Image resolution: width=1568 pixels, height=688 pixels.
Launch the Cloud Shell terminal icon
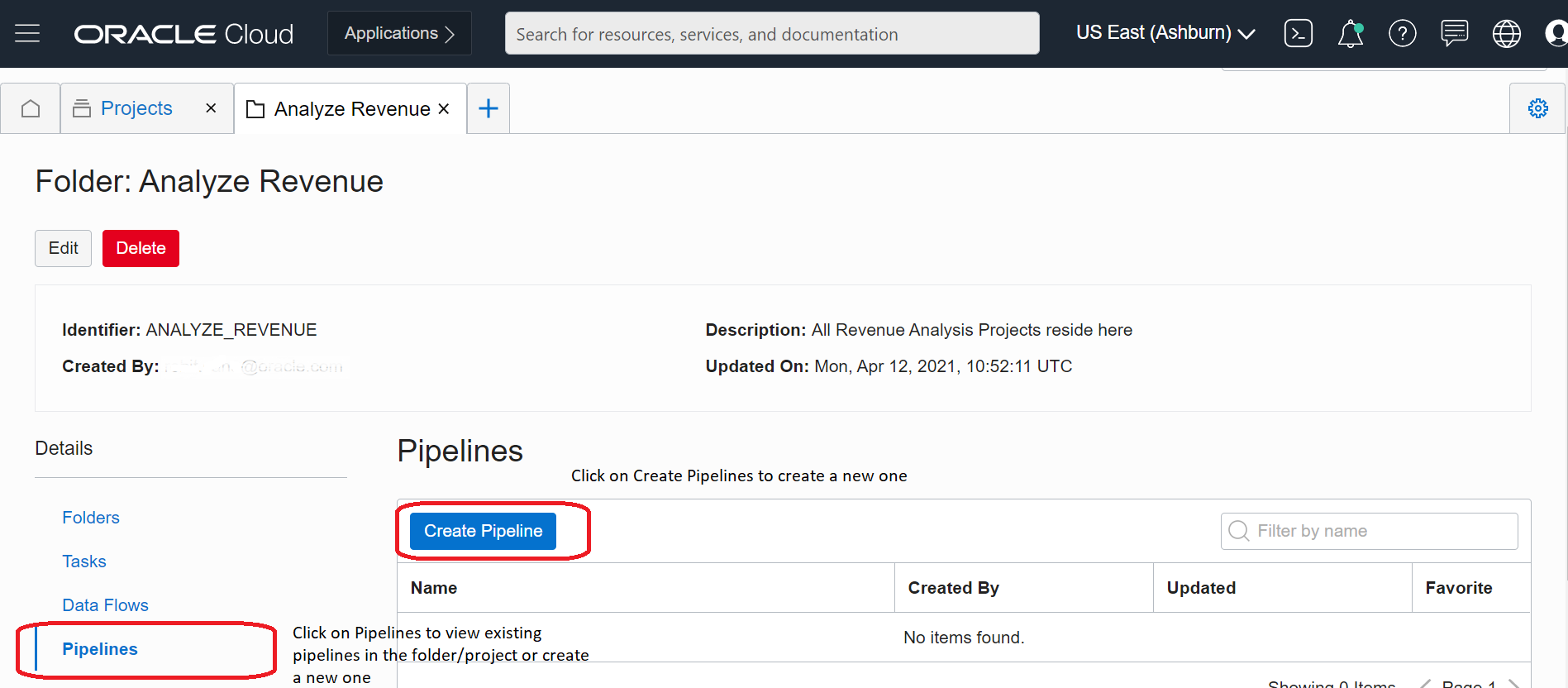point(1298,34)
